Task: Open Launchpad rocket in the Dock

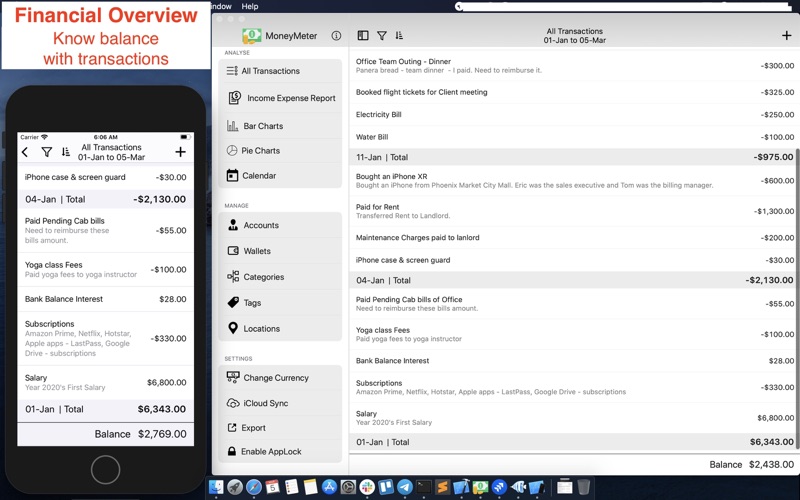Action: (x=235, y=487)
